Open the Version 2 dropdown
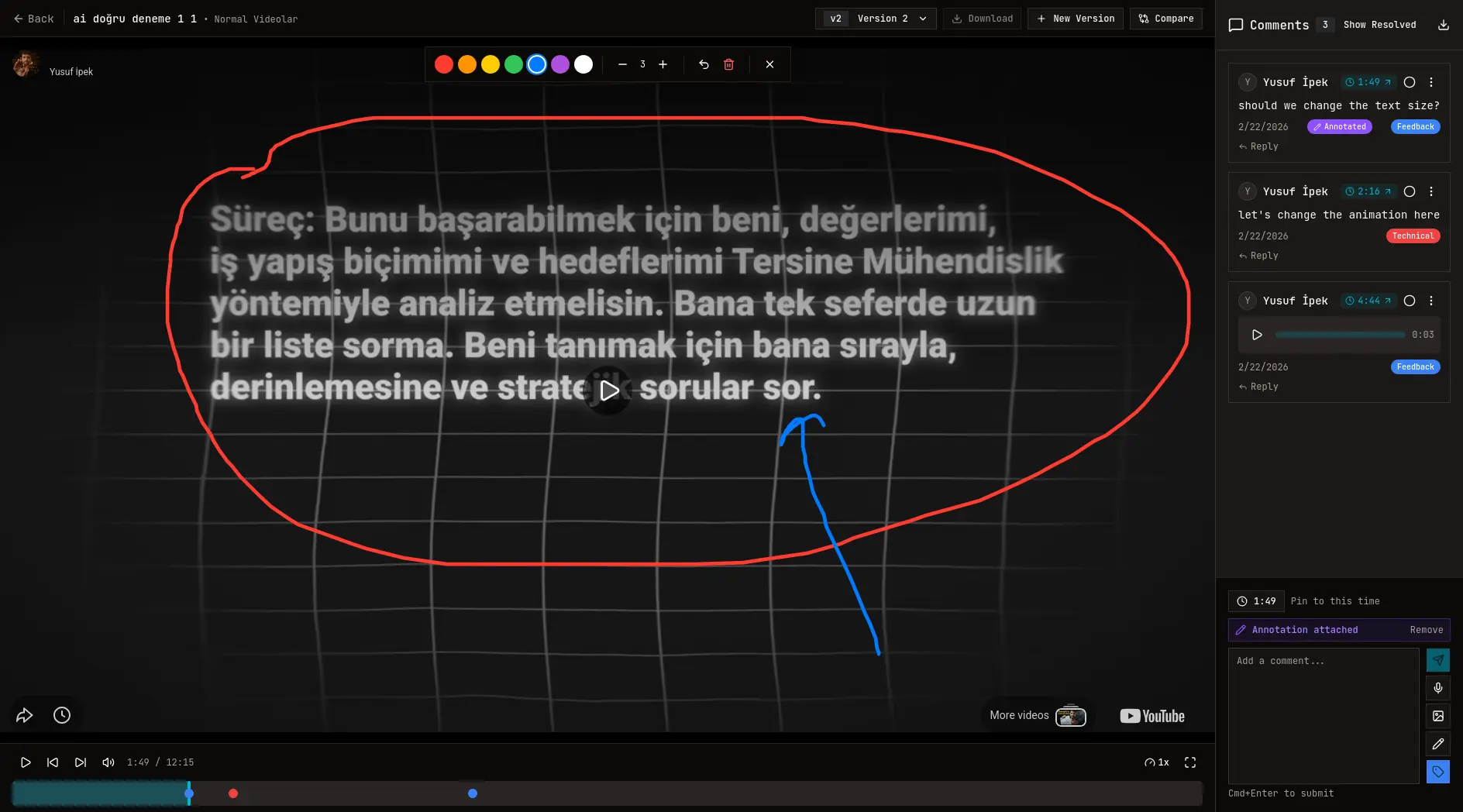 point(876,19)
